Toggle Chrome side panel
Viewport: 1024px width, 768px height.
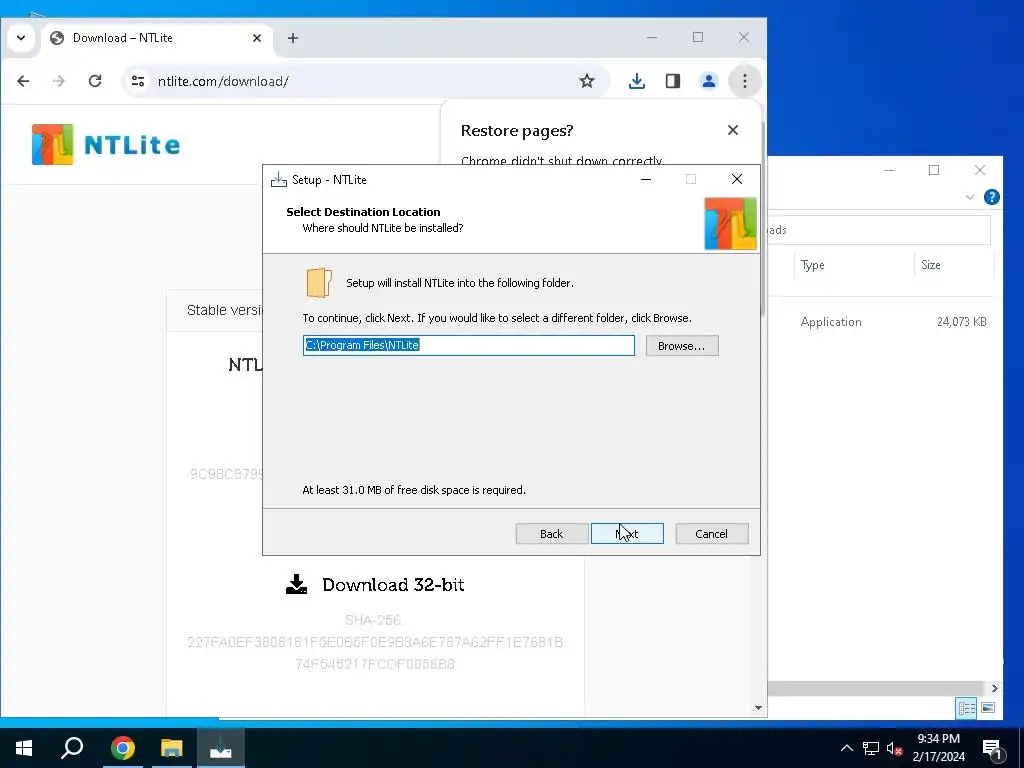tap(673, 81)
